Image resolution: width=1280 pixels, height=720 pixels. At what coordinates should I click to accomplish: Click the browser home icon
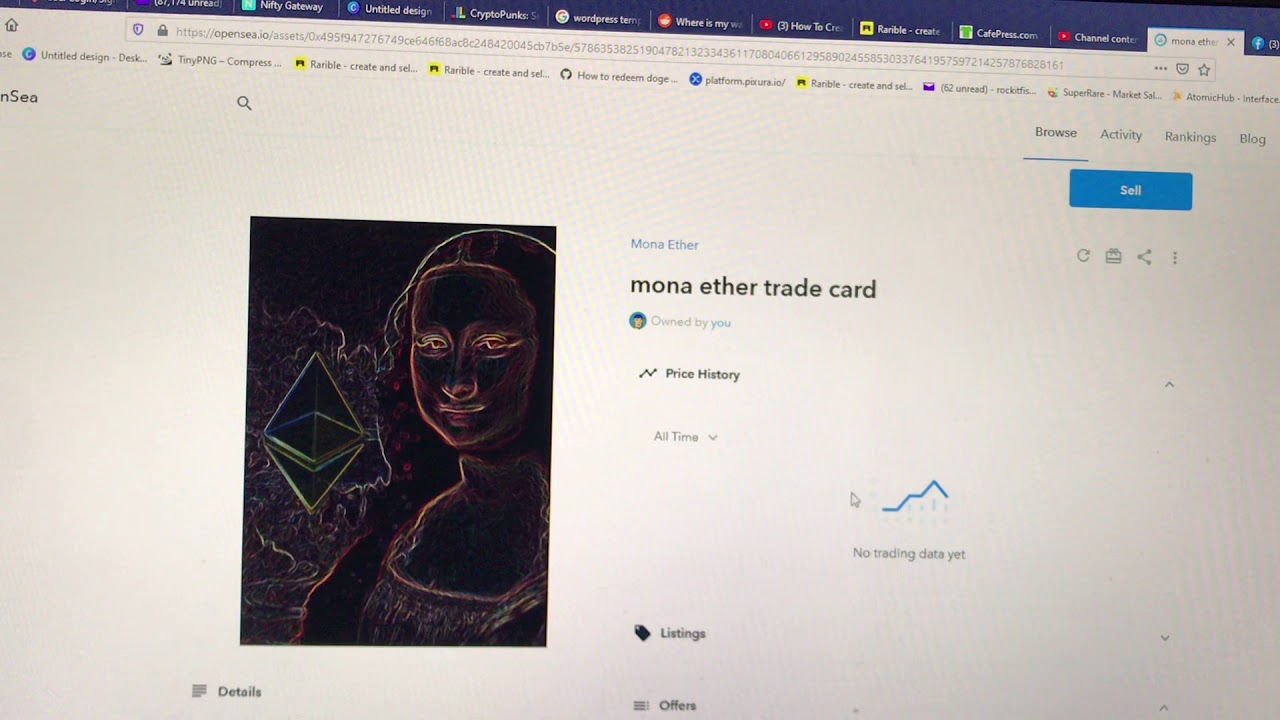[x=11, y=25]
